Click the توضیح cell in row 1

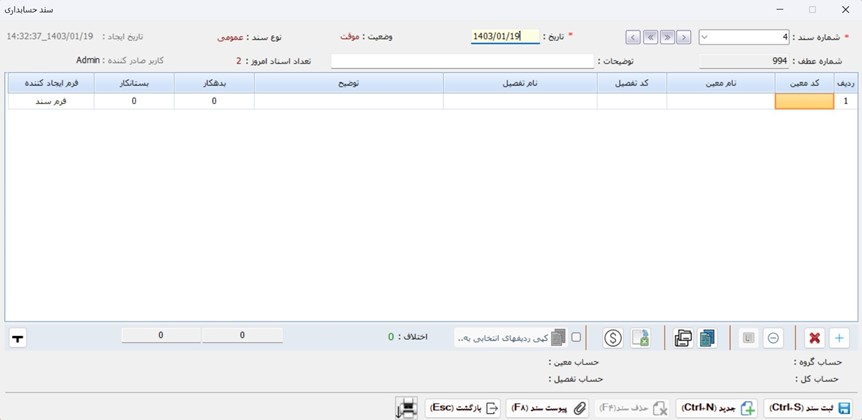pos(349,101)
